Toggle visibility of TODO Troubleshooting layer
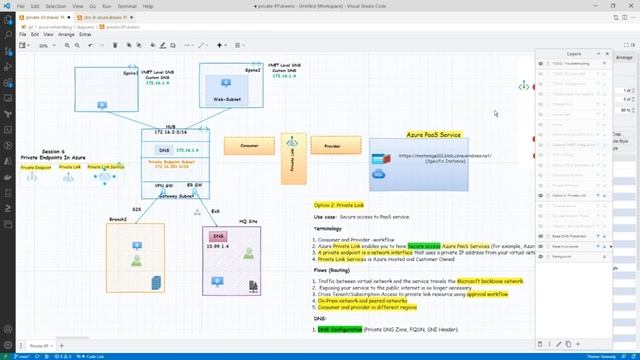 click(x=541, y=64)
